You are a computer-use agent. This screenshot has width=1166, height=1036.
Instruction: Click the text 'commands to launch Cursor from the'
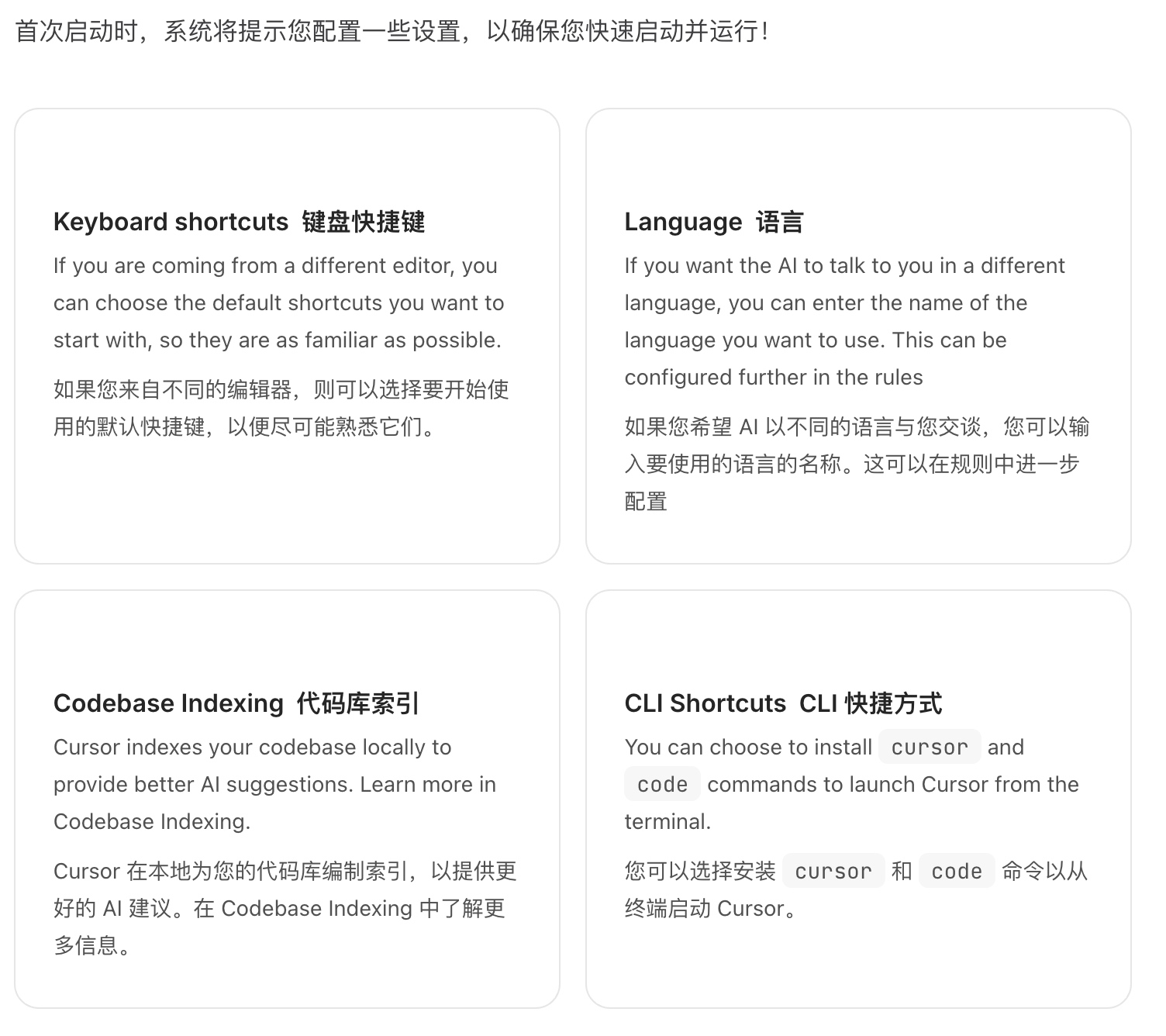click(x=893, y=784)
